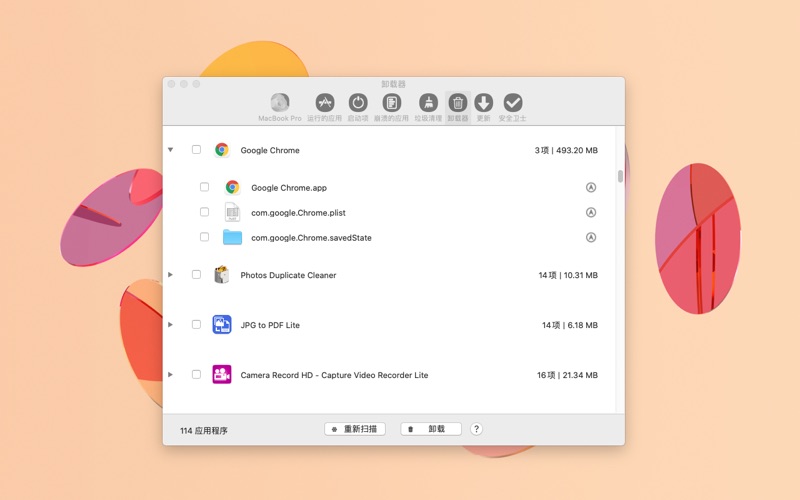Select the startup items (启动项) icon

click(358, 103)
